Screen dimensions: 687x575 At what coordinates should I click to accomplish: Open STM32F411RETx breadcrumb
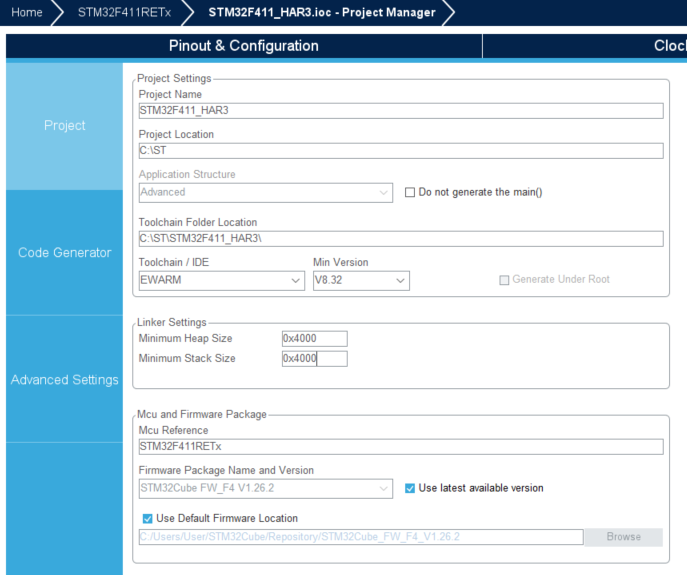(x=124, y=12)
